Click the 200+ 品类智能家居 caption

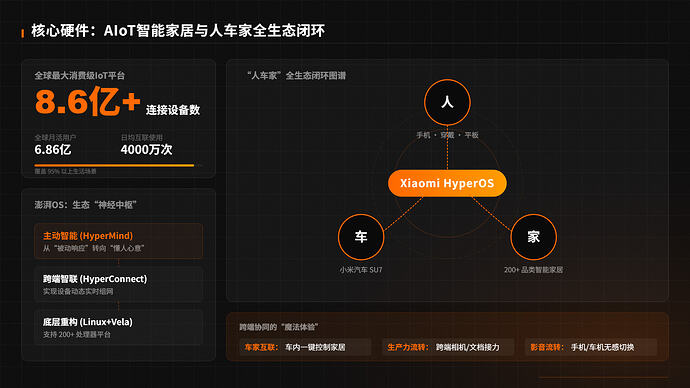tap(533, 270)
